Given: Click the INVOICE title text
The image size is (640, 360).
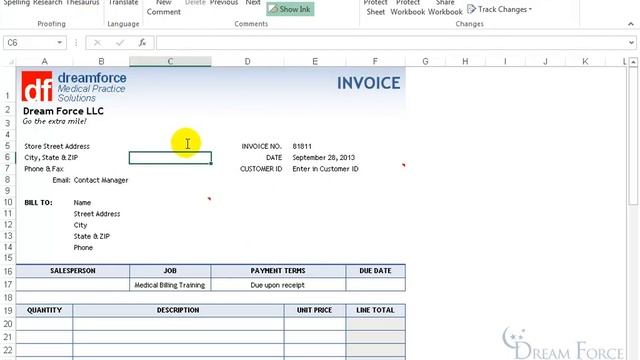Looking at the screenshot, I should (x=368, y=83).
